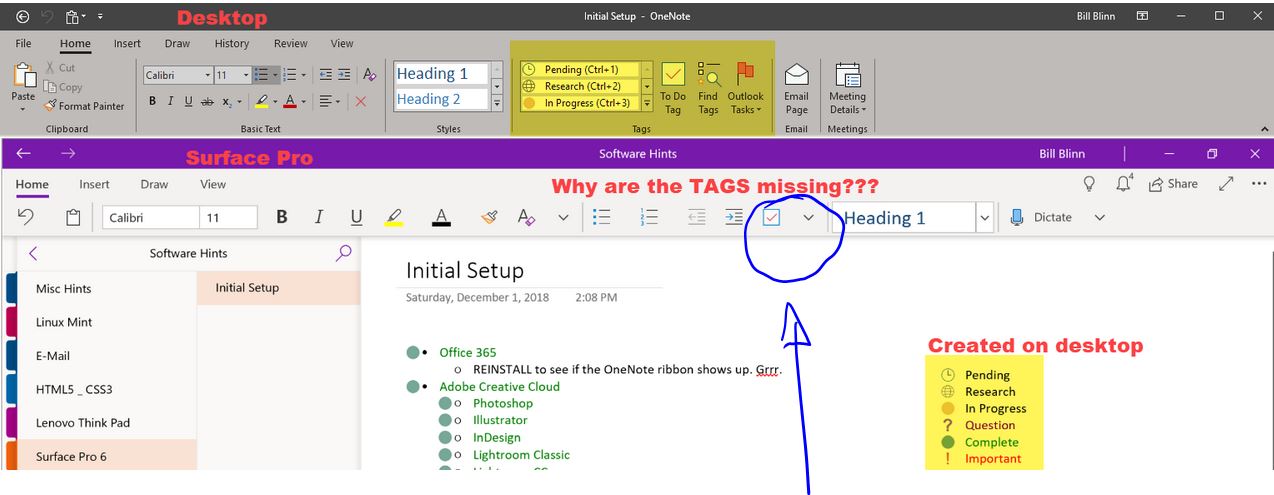Viewport: 1274px width, 495px height.
Task: Open the History ribbon tab
Action: pyautogui.click(x=232, y=44)
